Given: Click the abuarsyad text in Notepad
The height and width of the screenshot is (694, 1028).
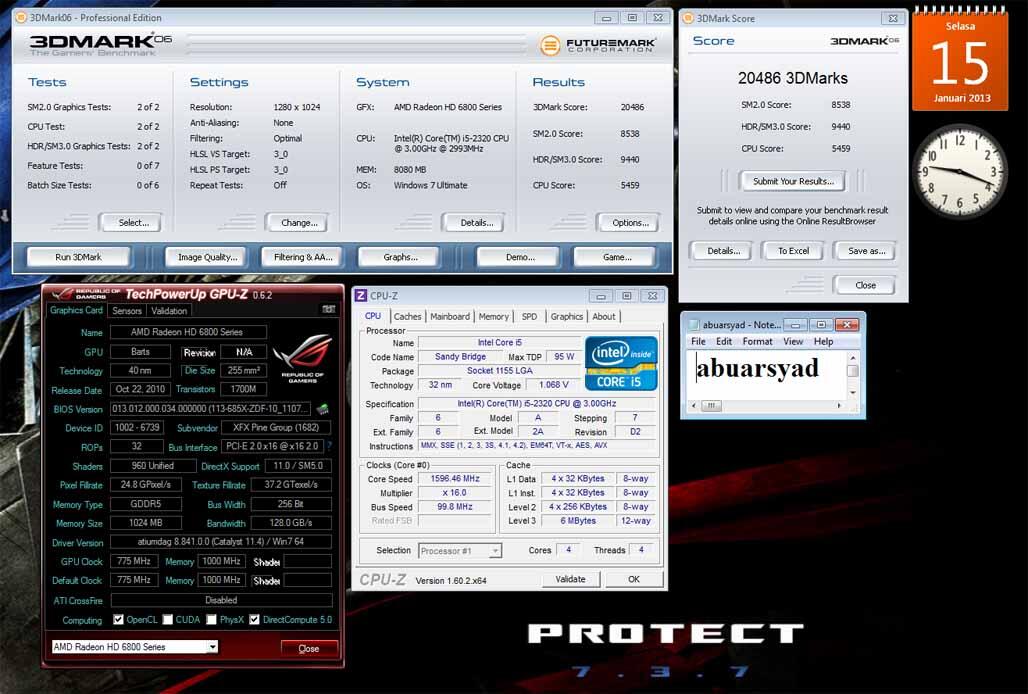Looking at the screenshot, I should 757,368.
